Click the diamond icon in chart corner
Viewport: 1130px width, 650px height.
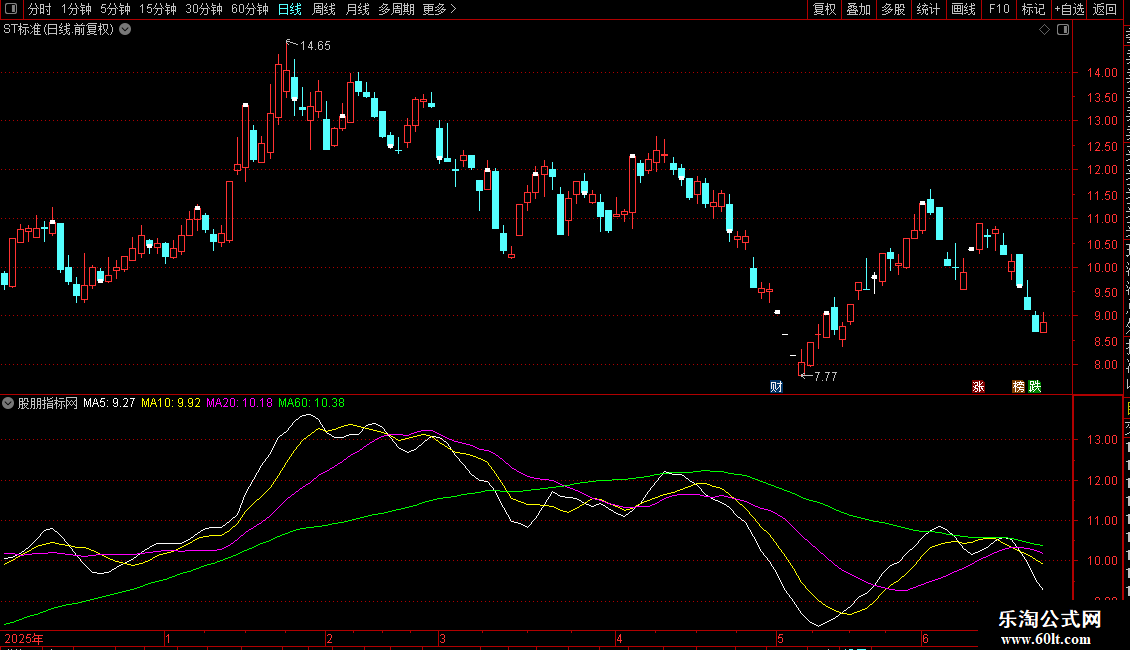1044,30
